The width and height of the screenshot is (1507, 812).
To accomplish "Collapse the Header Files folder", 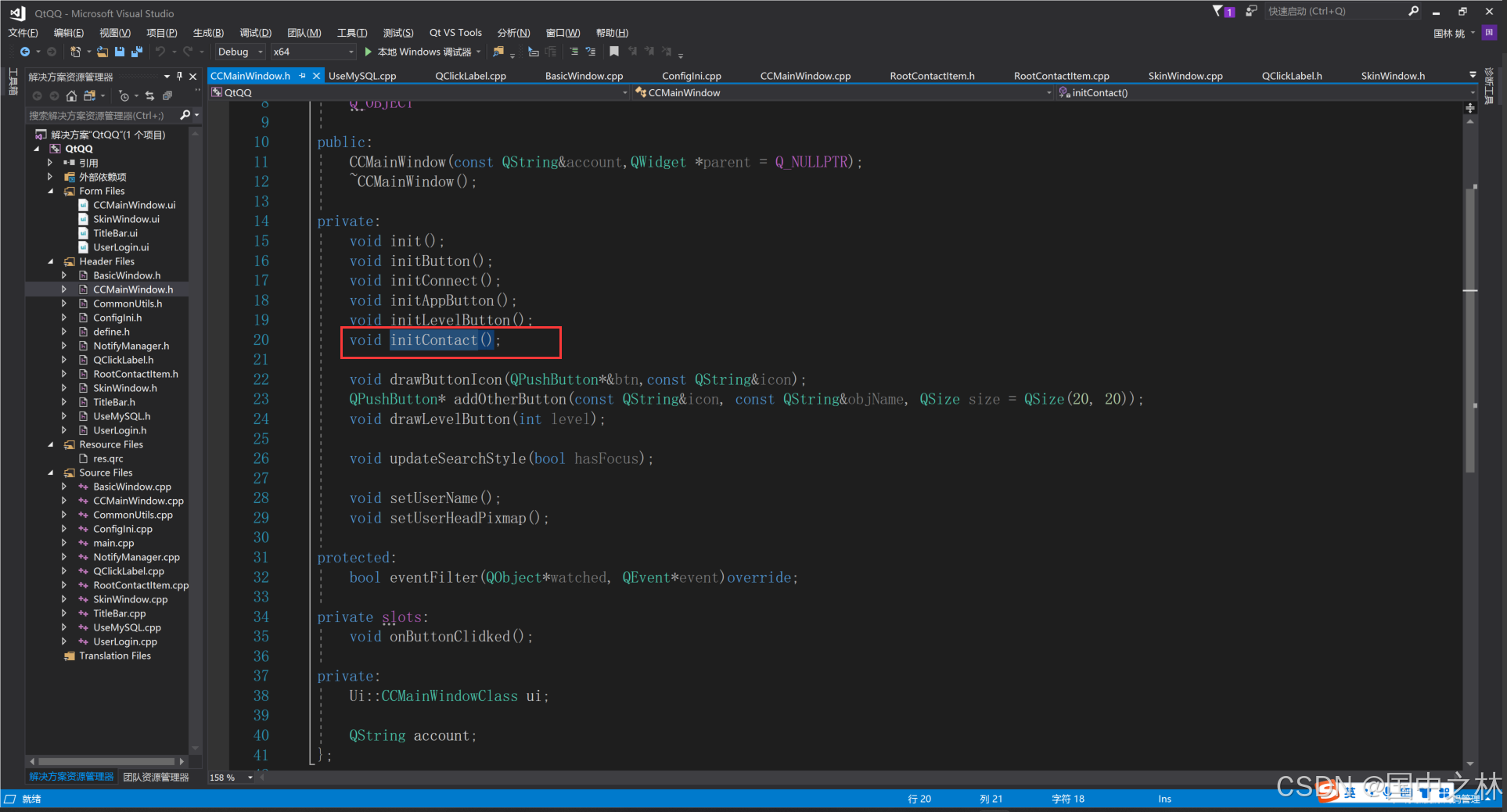I will click(x=51, y=261).
